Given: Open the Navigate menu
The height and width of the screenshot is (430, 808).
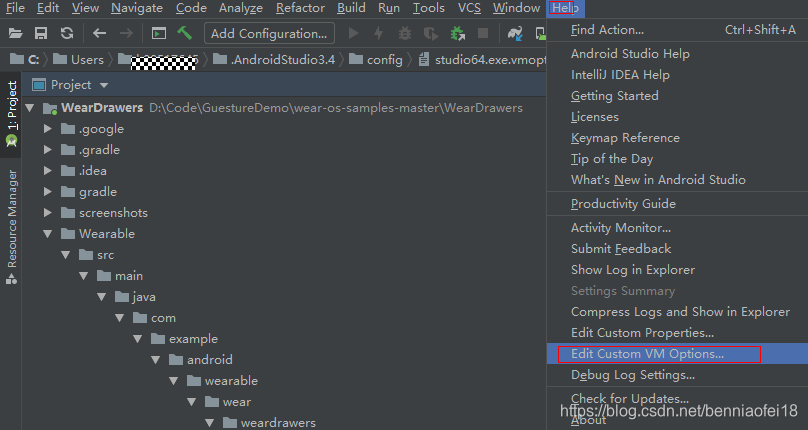Looking at the screenshot, I should pos(137,8).
